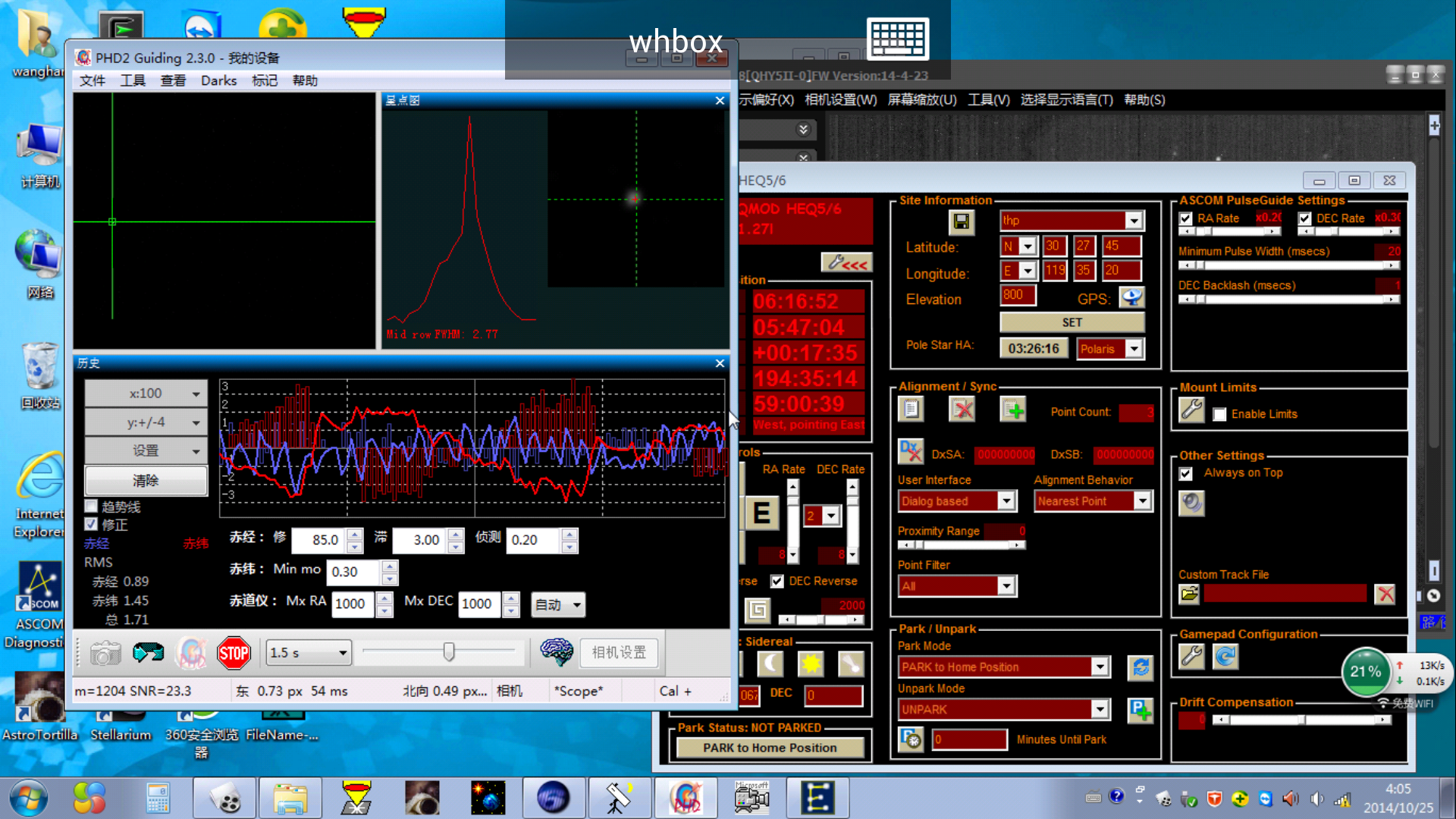Click the Gamepad refresh icon
Viewport: 1456px width, 819px height.
[1225, 656]
